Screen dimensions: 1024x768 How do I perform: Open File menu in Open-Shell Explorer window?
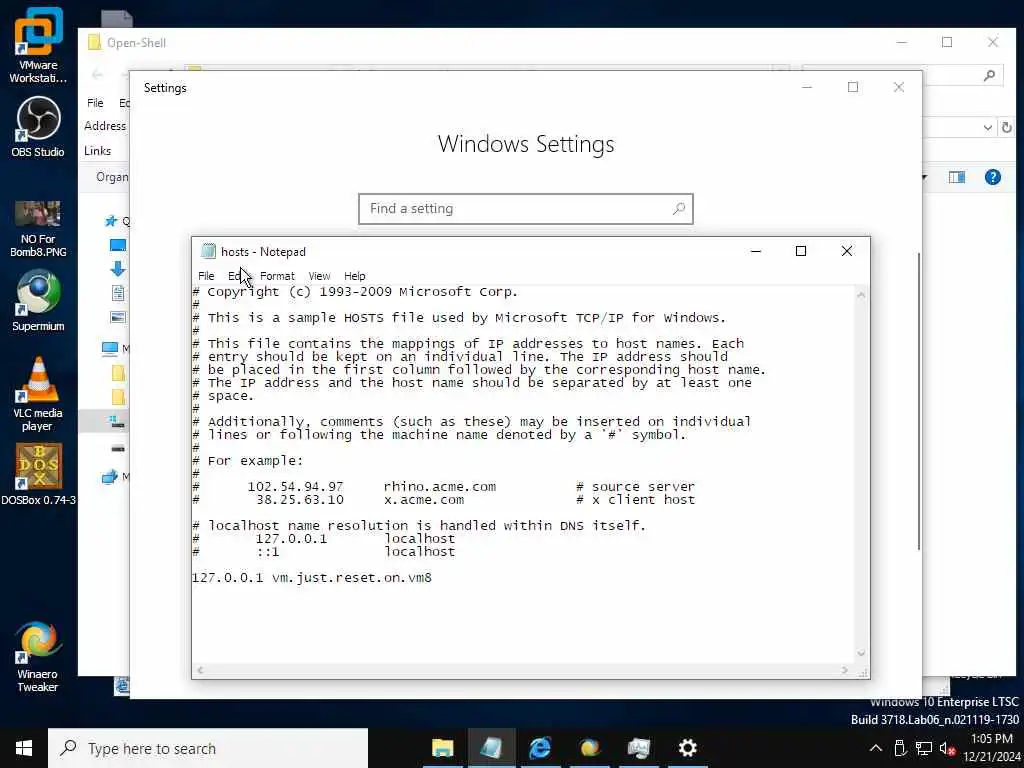95,103
